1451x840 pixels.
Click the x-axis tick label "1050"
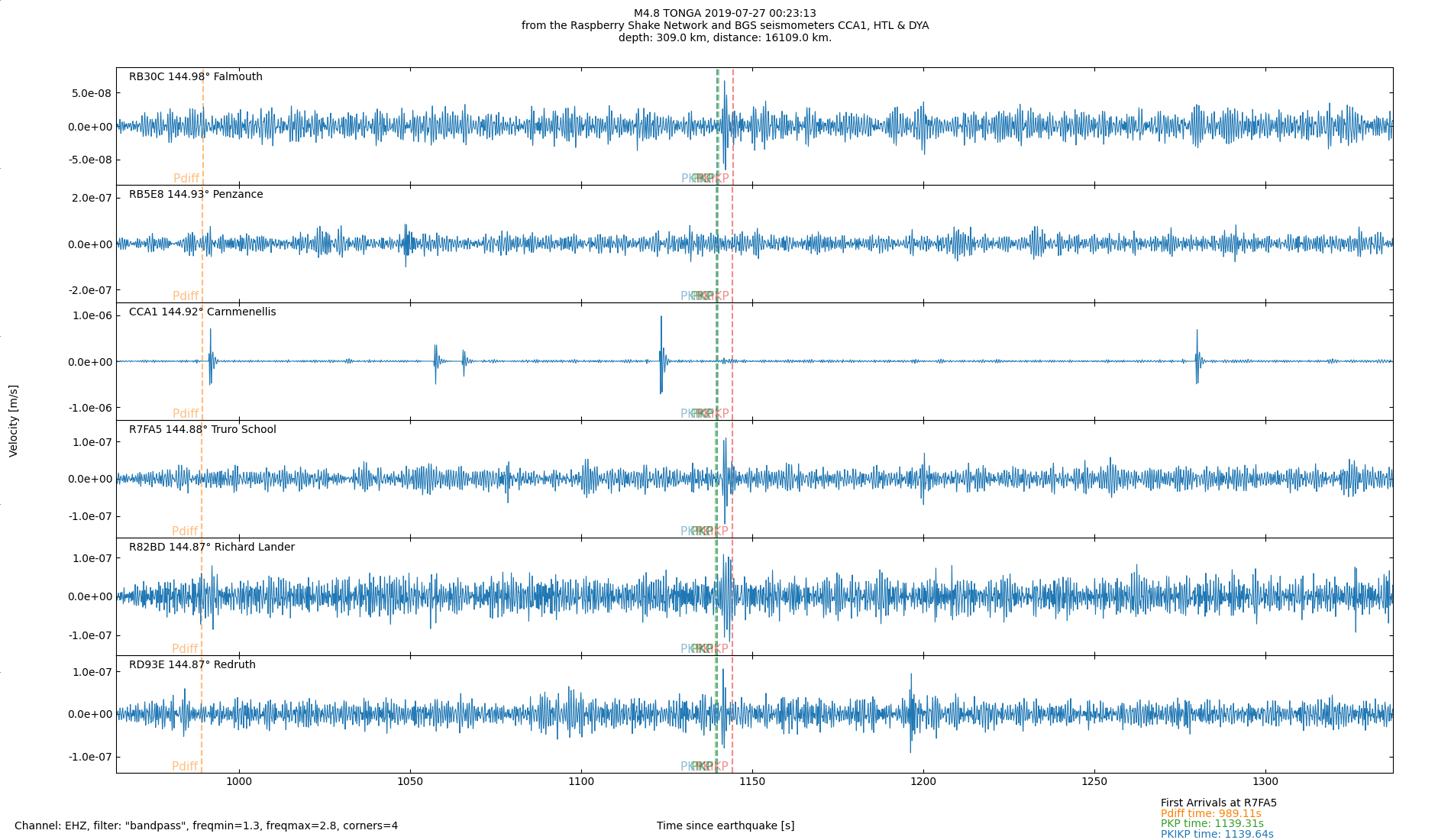click(x=410, y=781)
